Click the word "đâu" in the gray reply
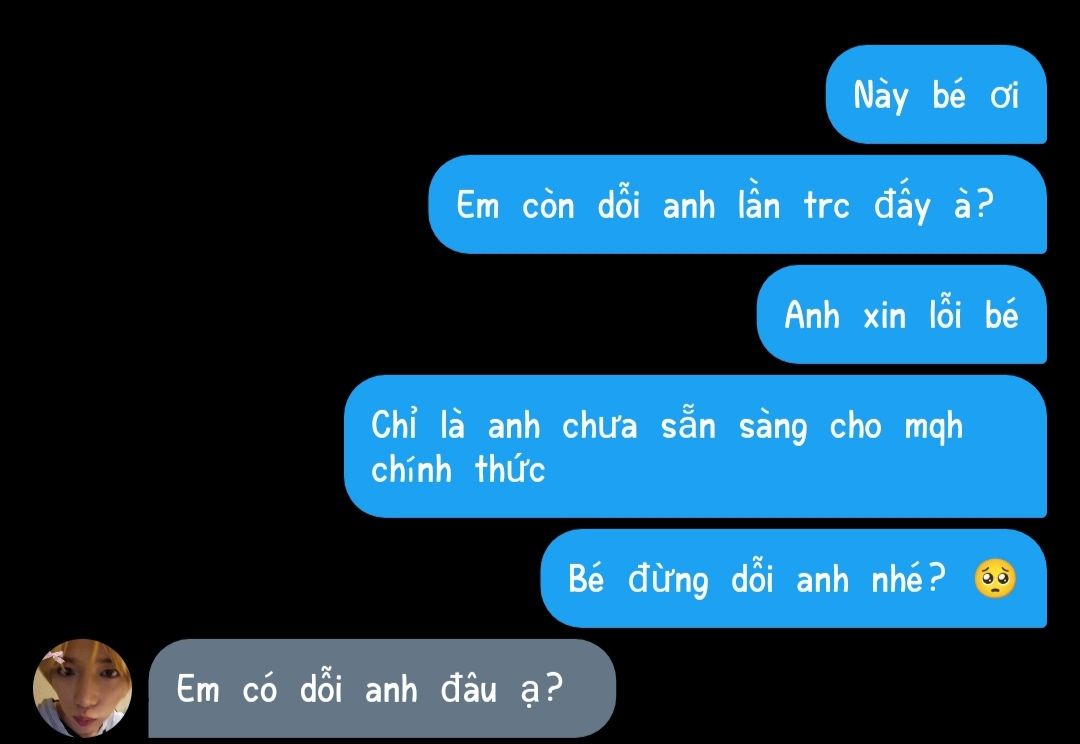1080x744 pixels. point(468,688)
